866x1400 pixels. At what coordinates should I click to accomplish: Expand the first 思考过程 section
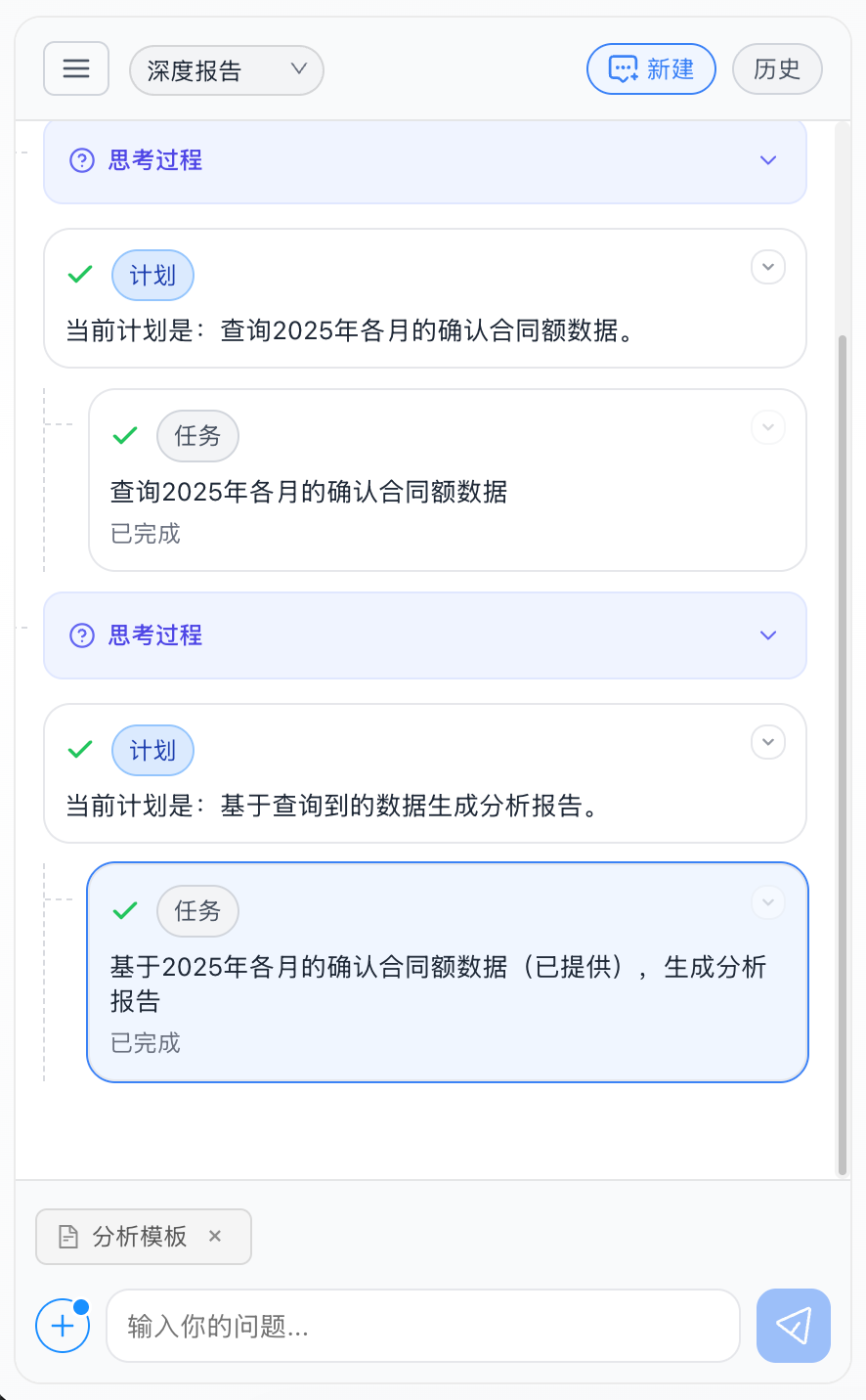point(768,160)
